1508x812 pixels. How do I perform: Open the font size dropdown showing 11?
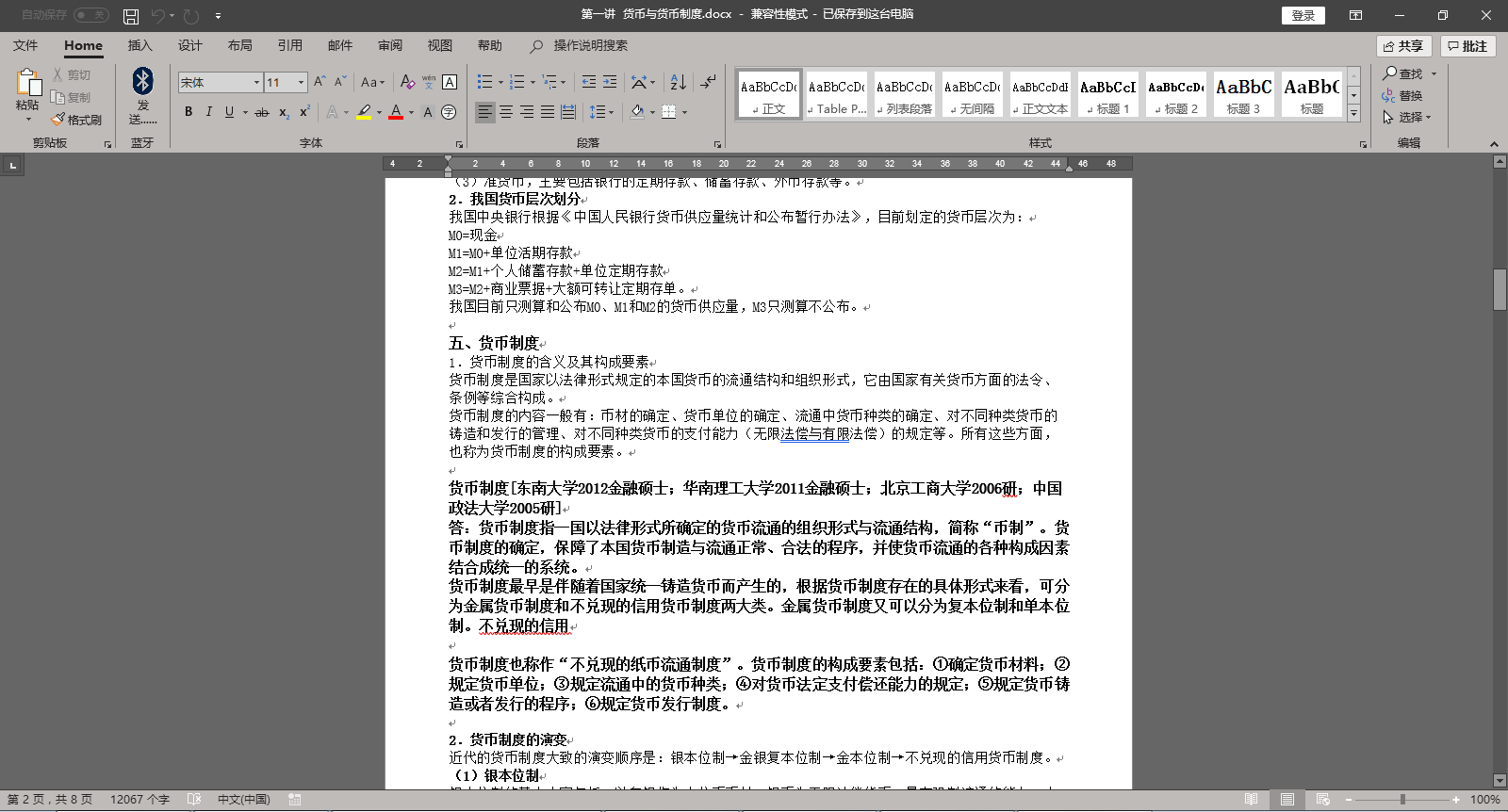tap(302, 82)
